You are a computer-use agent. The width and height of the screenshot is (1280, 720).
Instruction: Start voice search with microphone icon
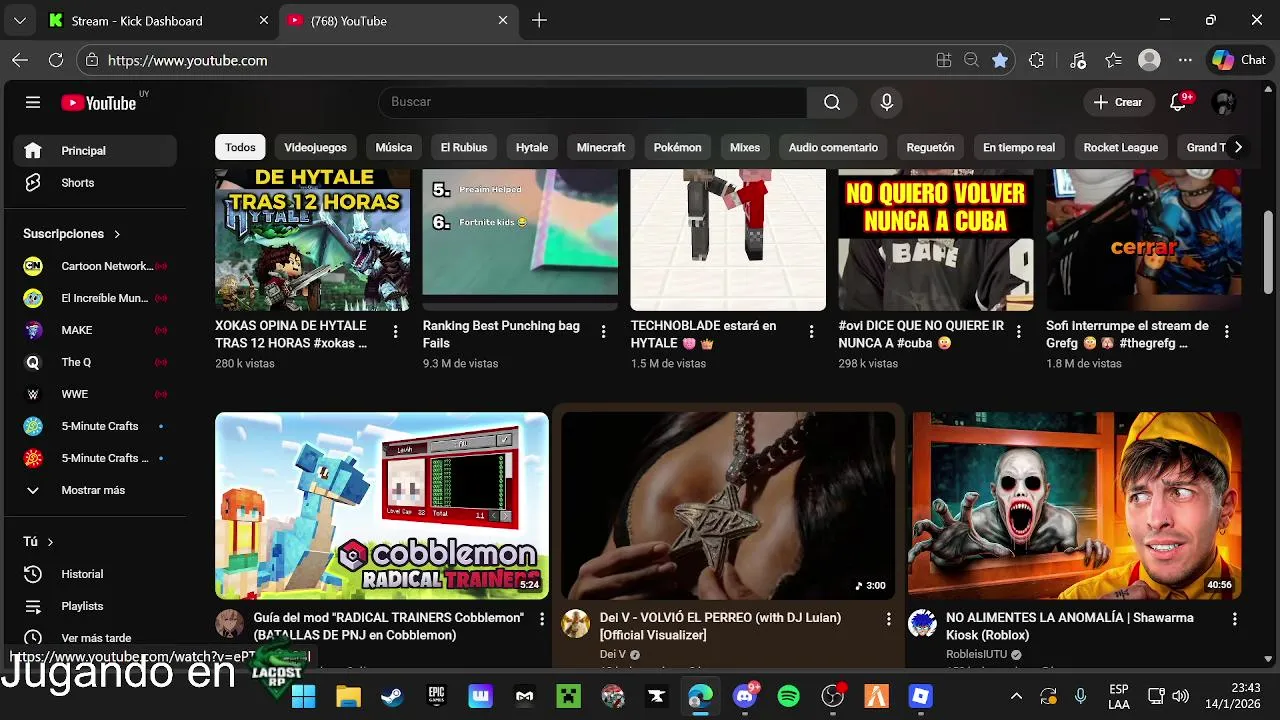click(886, 102)
